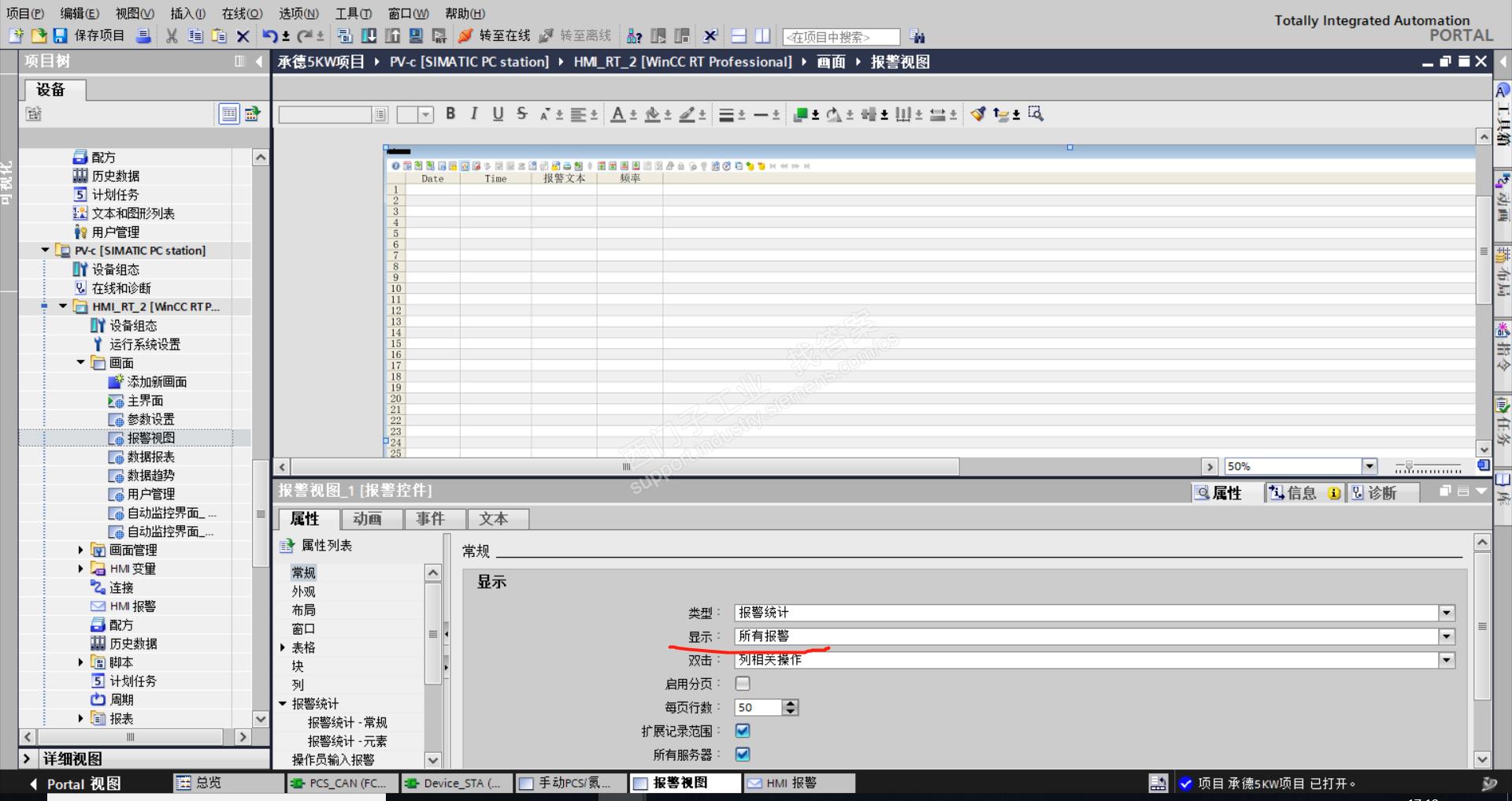Open the 双击 dropdown showing 列相关操作
The image size is (1512, 801).
click(1447, 660)
